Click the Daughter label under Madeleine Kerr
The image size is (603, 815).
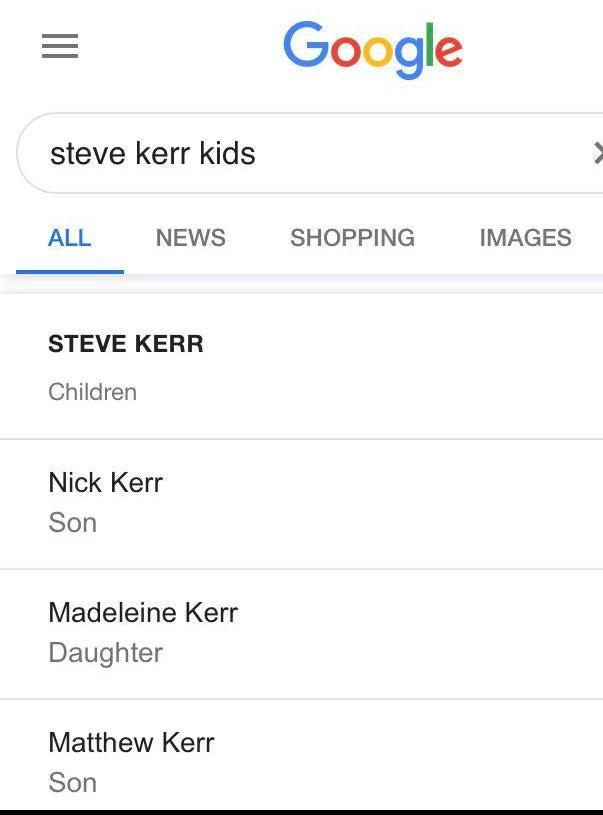click(105, 653)
